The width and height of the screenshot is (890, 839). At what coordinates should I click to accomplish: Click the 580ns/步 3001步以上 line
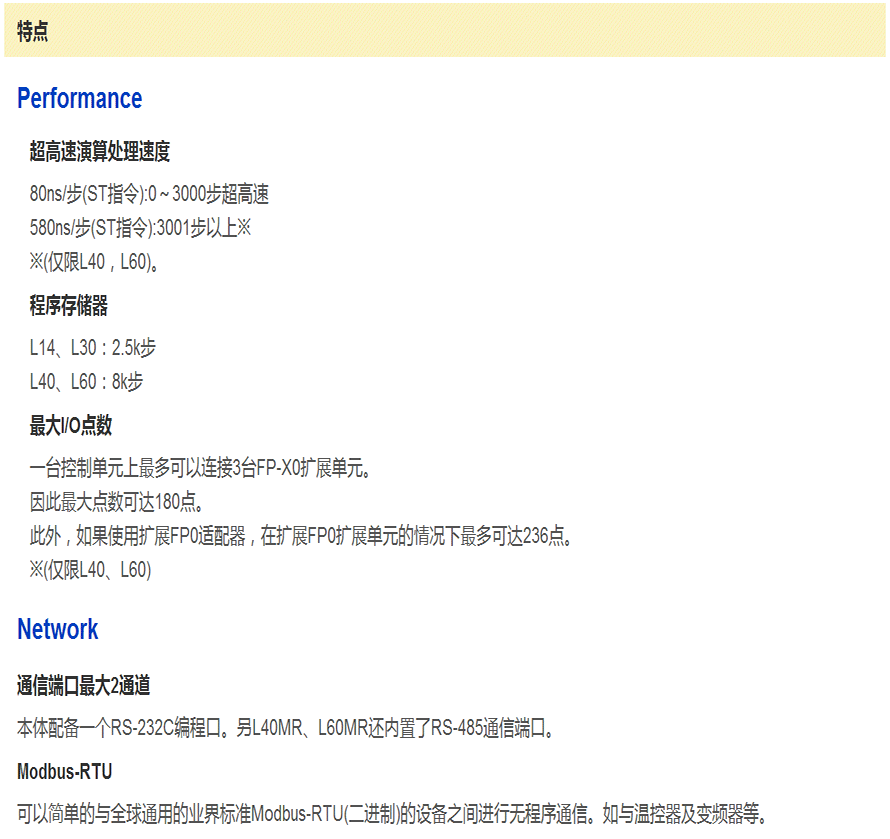coord(140,228)
